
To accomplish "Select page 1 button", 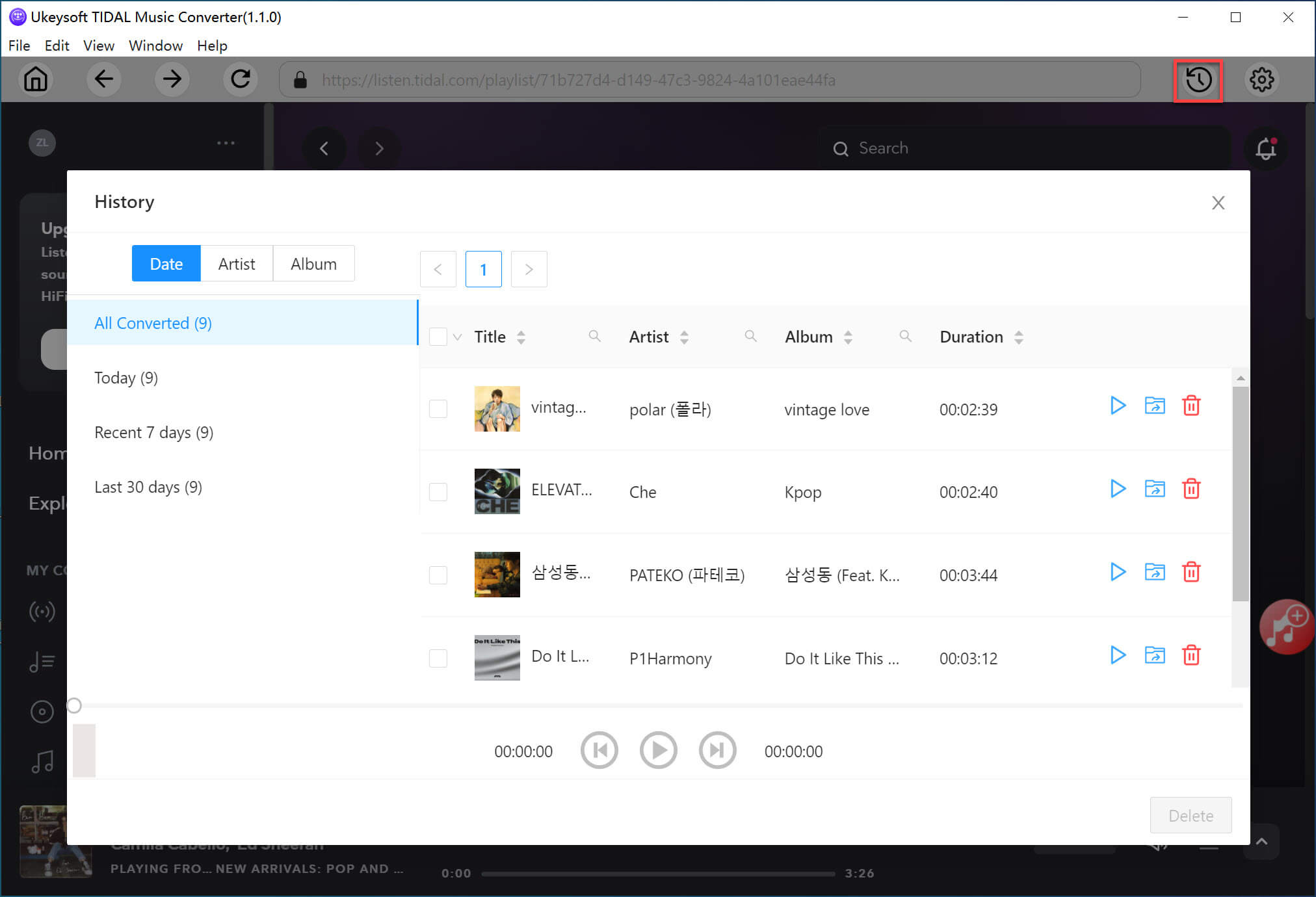I will tap(483, 269).
